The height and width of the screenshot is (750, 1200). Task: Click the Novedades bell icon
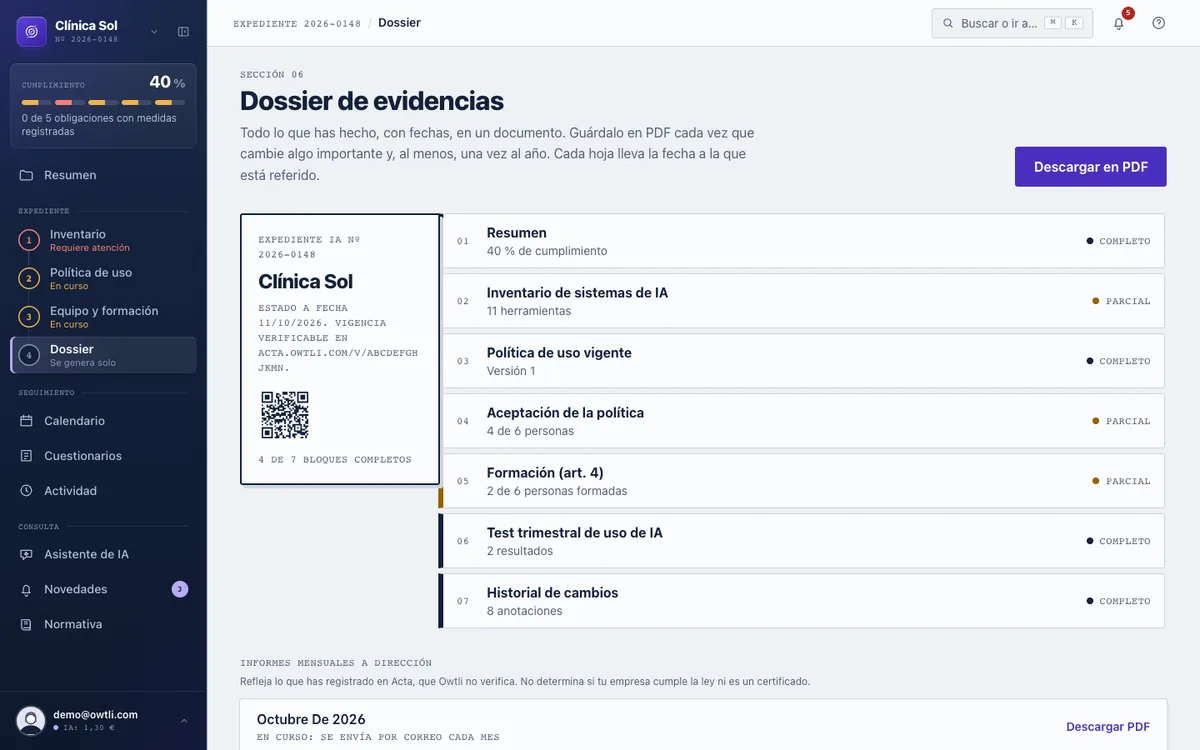[x=27, y=589]
